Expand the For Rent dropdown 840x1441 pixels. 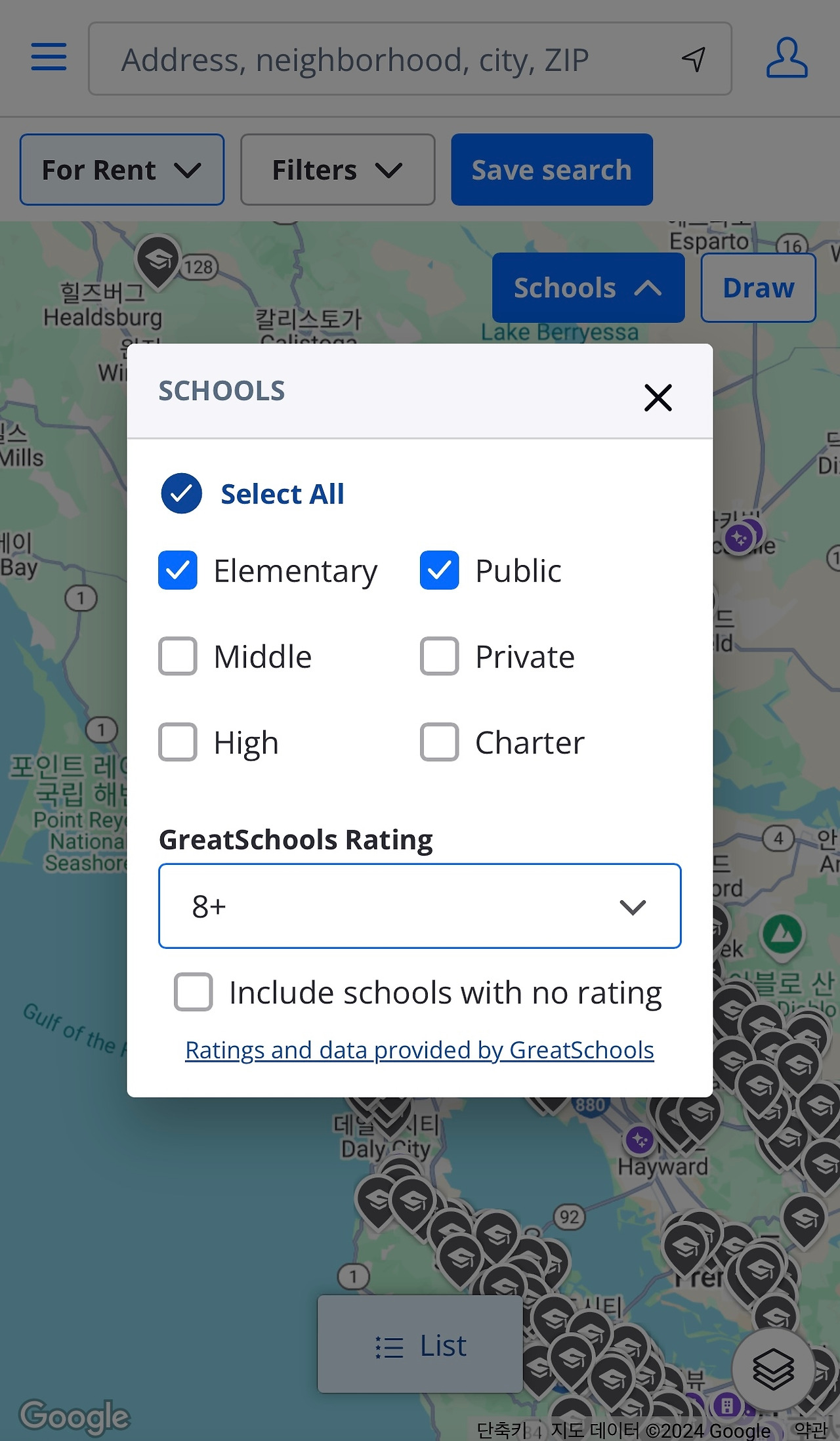pyautogui.click(x=122, y=170)
